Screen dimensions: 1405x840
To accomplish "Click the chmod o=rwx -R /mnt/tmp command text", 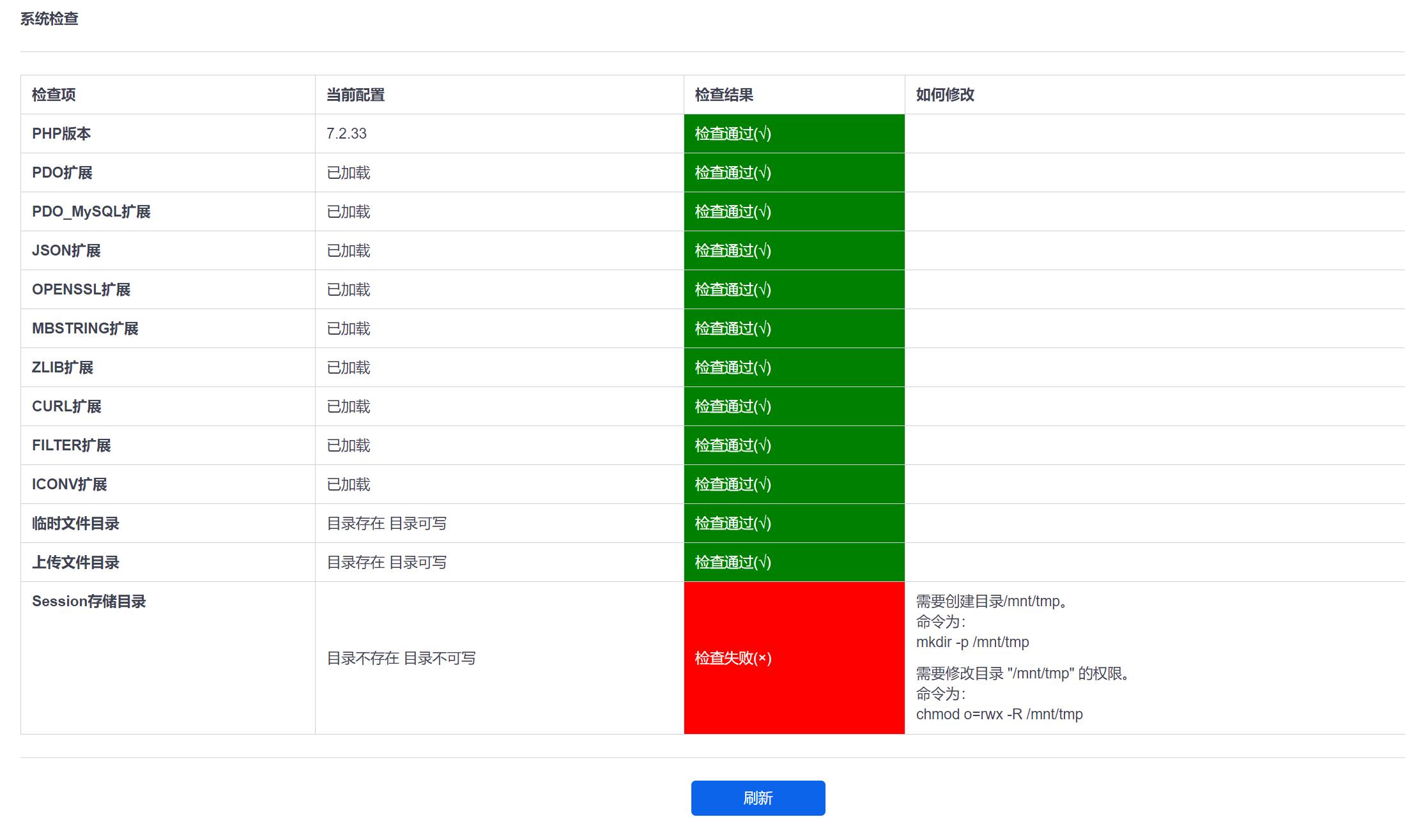I will [x=999, y=714].
